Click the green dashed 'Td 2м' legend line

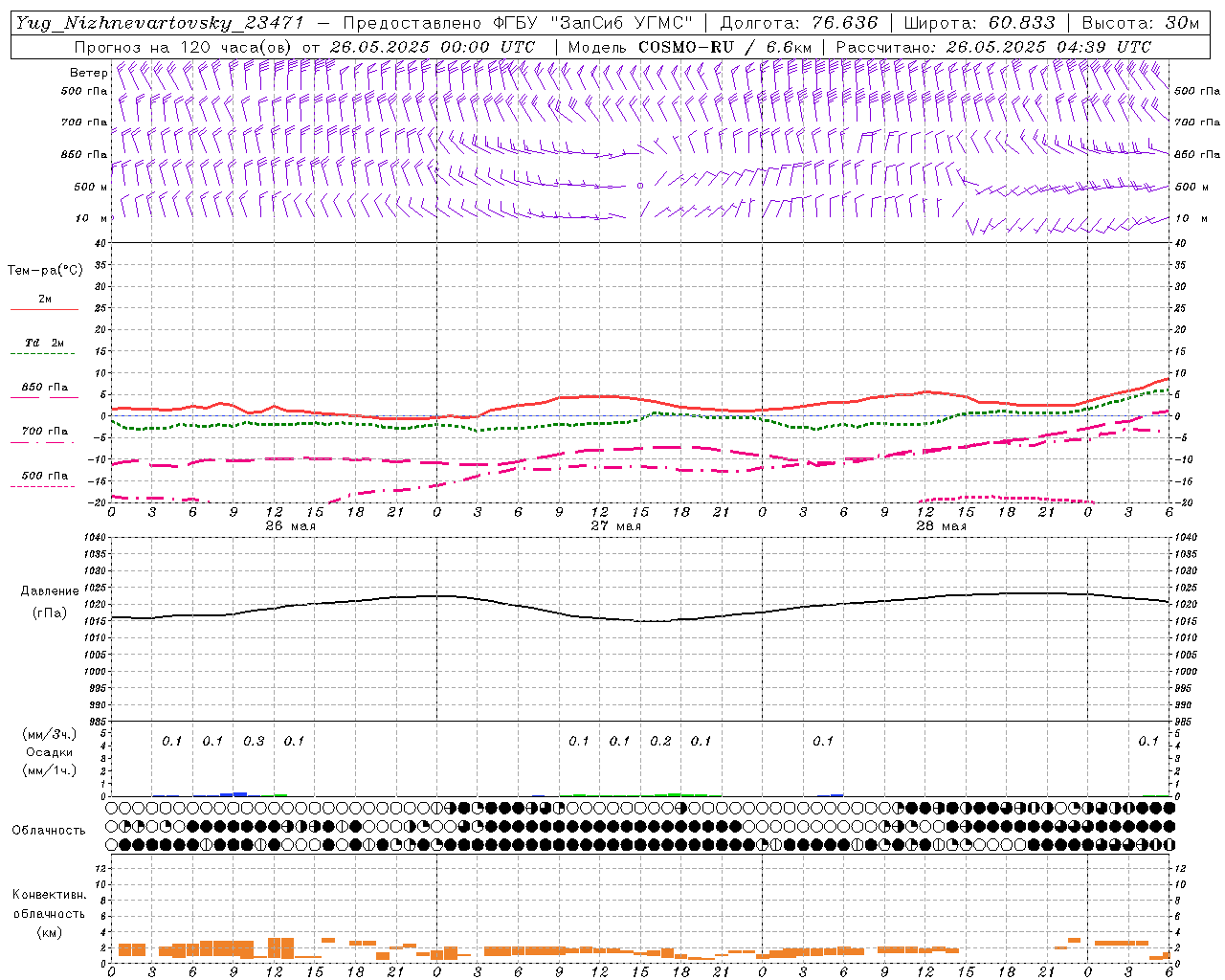pyautogui.click(x=42, y=354)
